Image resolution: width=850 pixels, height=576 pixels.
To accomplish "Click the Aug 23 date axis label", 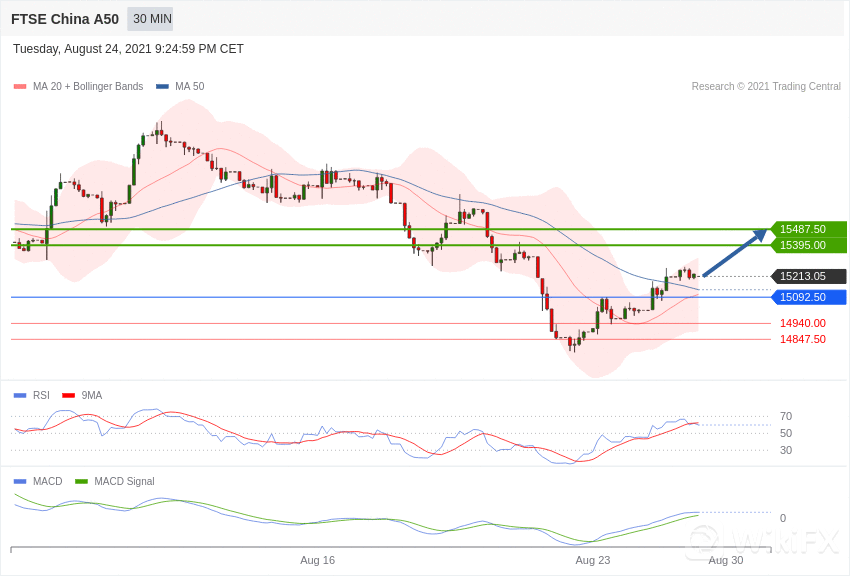I will tap(592, 560).
